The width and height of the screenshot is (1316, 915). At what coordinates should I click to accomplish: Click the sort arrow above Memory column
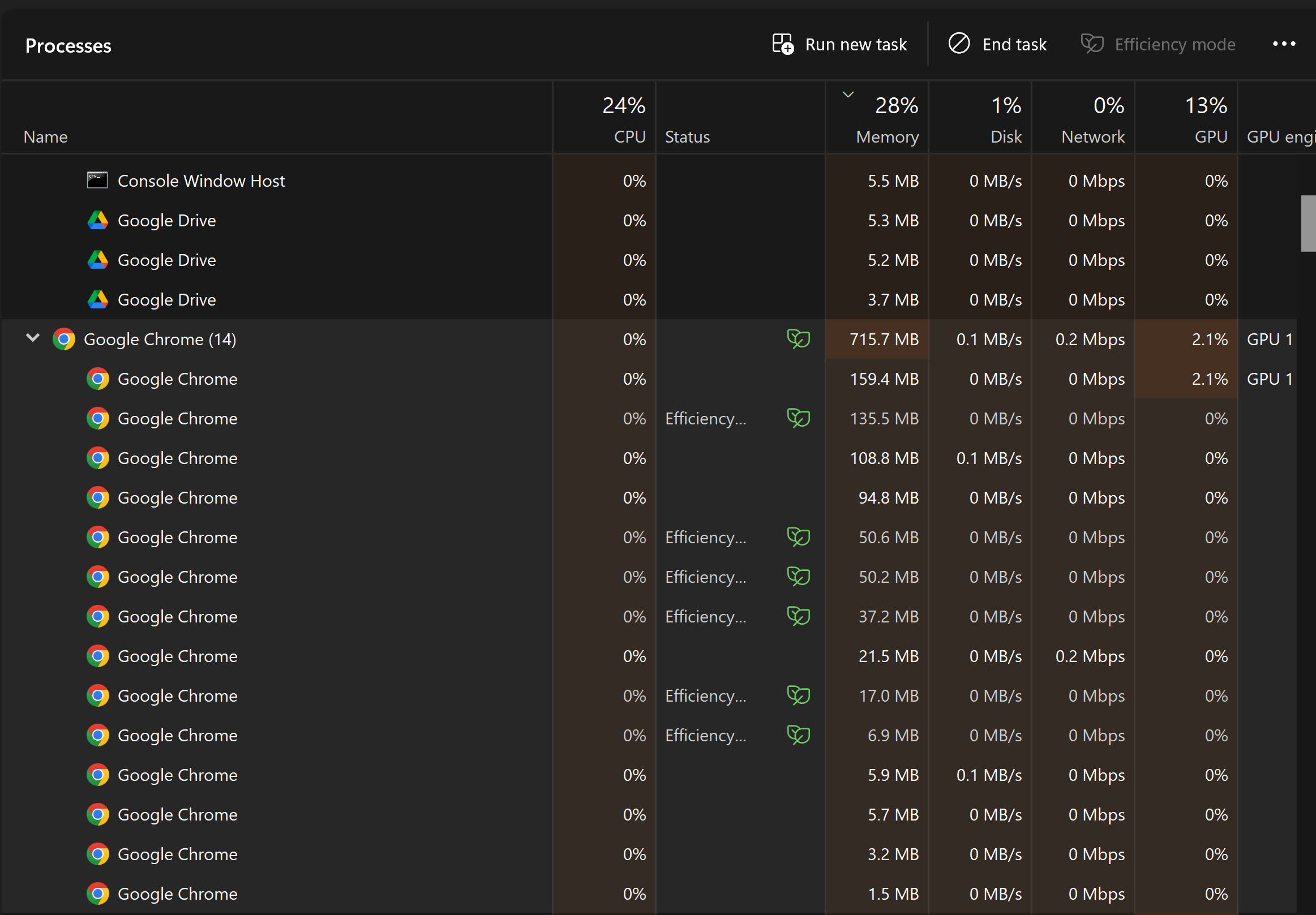pos(848,95)
